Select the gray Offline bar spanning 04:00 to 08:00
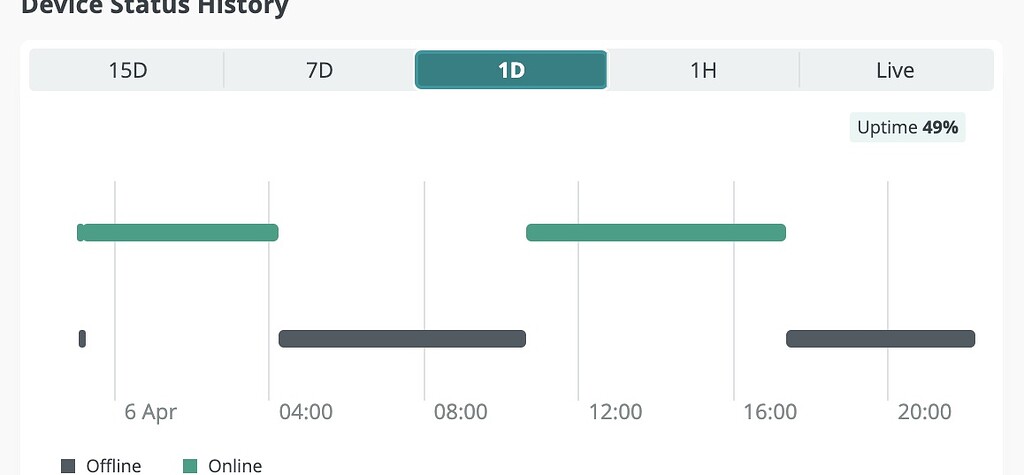The image size is (1024, 475). (402, 339)
